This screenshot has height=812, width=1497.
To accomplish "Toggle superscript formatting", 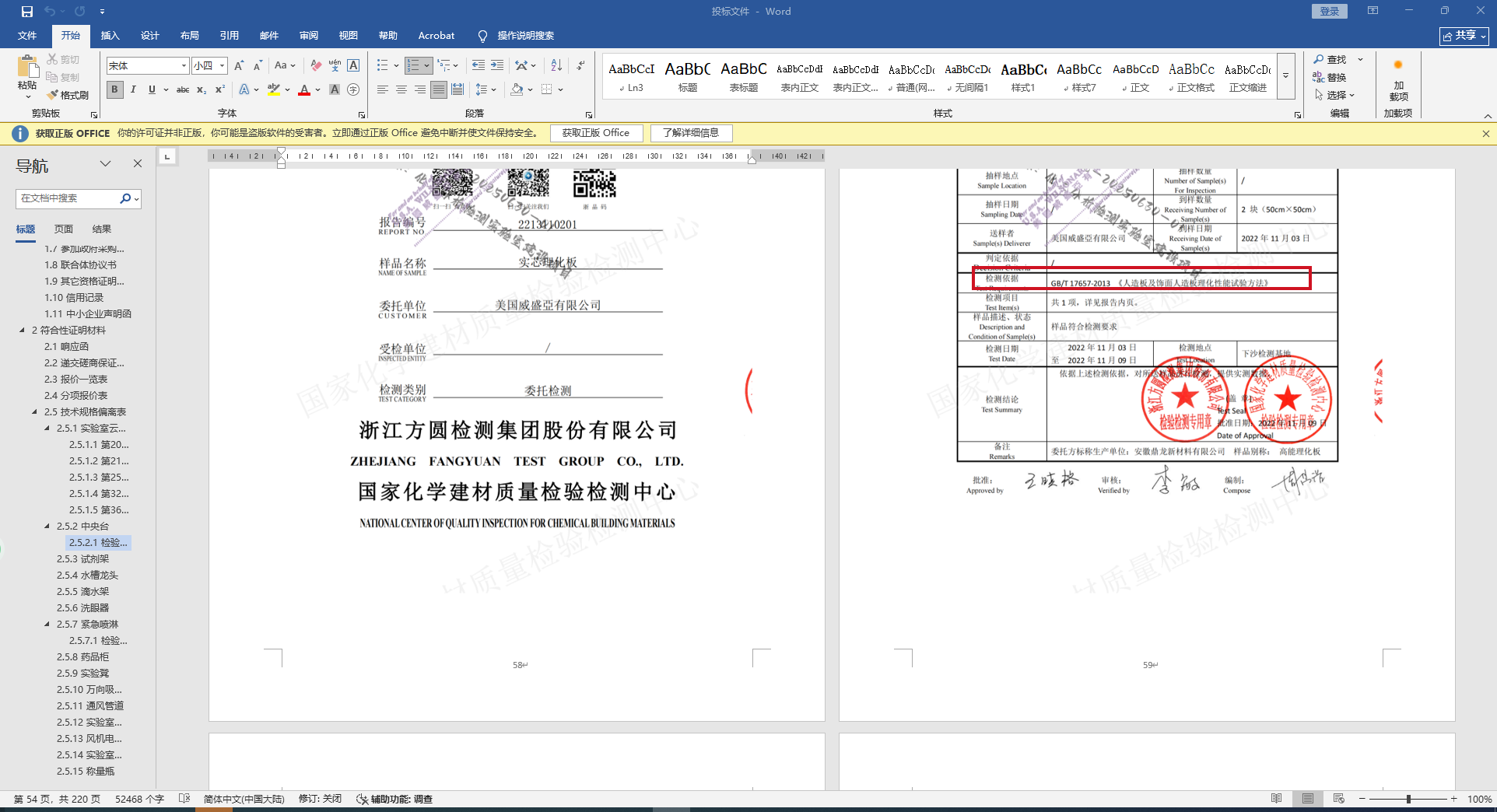I will 220,89.
